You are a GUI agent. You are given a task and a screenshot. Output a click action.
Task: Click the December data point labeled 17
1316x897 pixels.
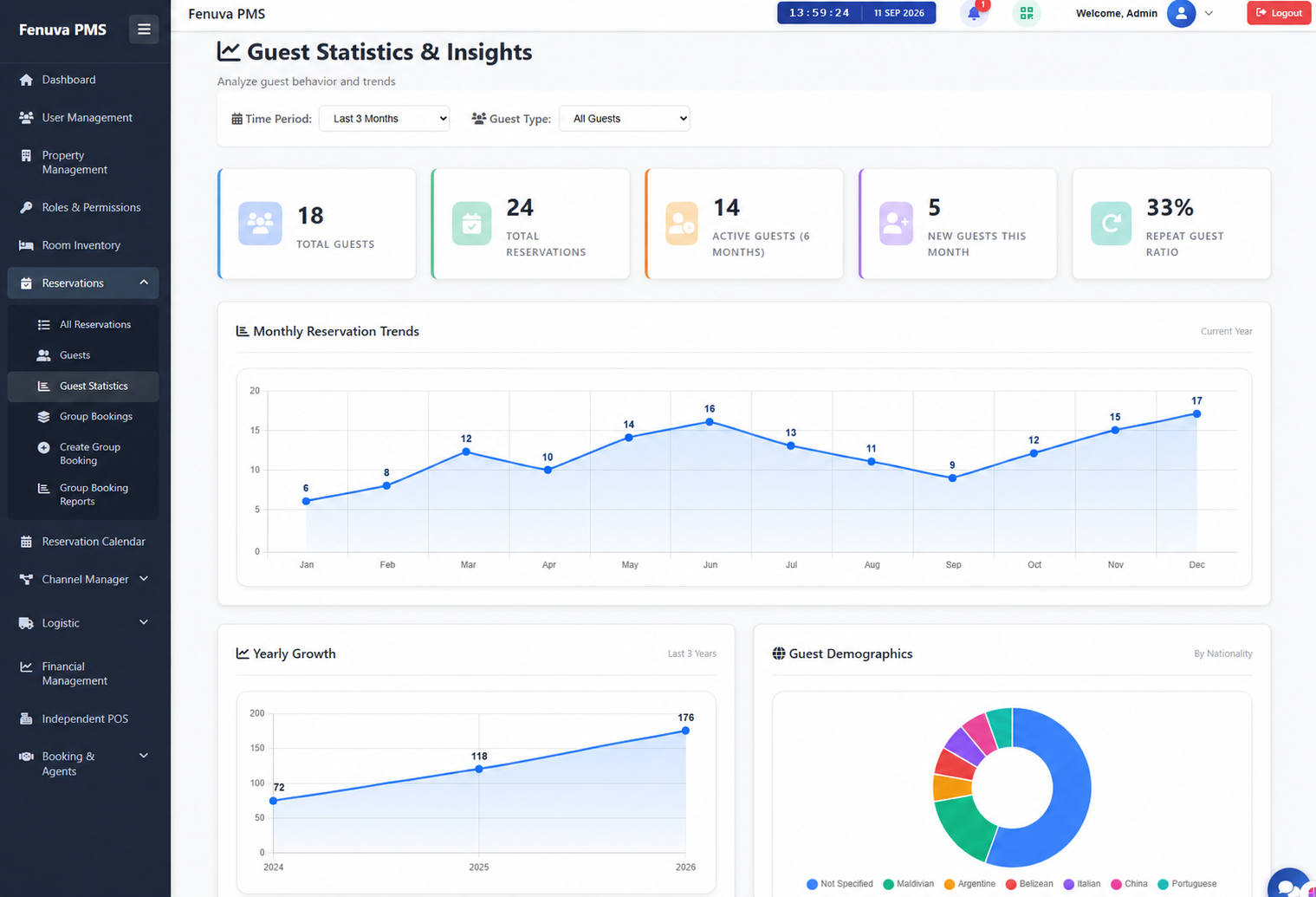(x=1196, y=414)
